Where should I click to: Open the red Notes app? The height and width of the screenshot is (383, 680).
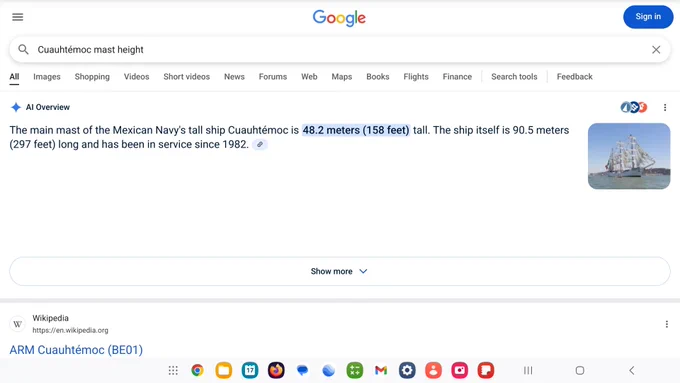tap(486, 370)
